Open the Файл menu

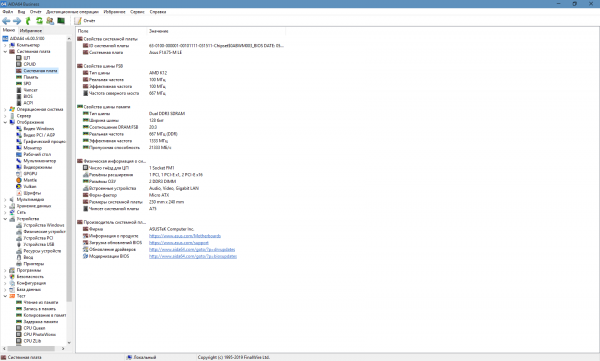(x=8, y=12)
